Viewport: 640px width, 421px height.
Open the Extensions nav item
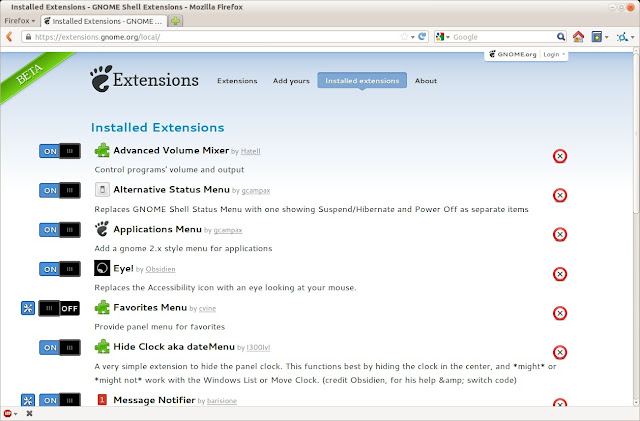237,81
